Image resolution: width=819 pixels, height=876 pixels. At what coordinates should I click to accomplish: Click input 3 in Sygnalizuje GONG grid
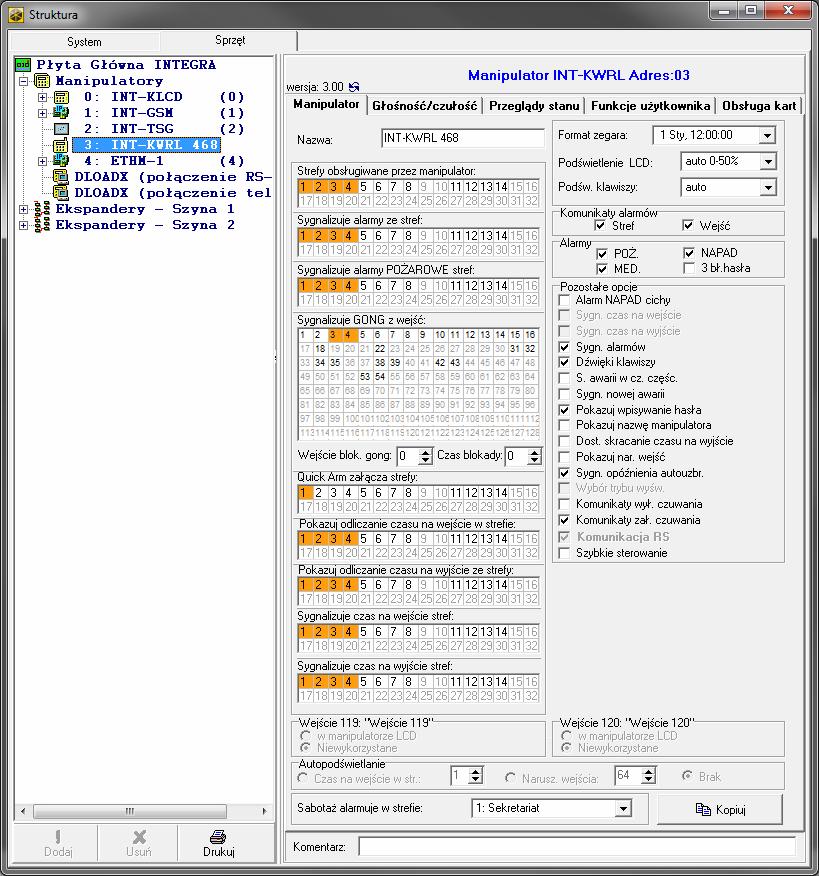coord(333,335)
